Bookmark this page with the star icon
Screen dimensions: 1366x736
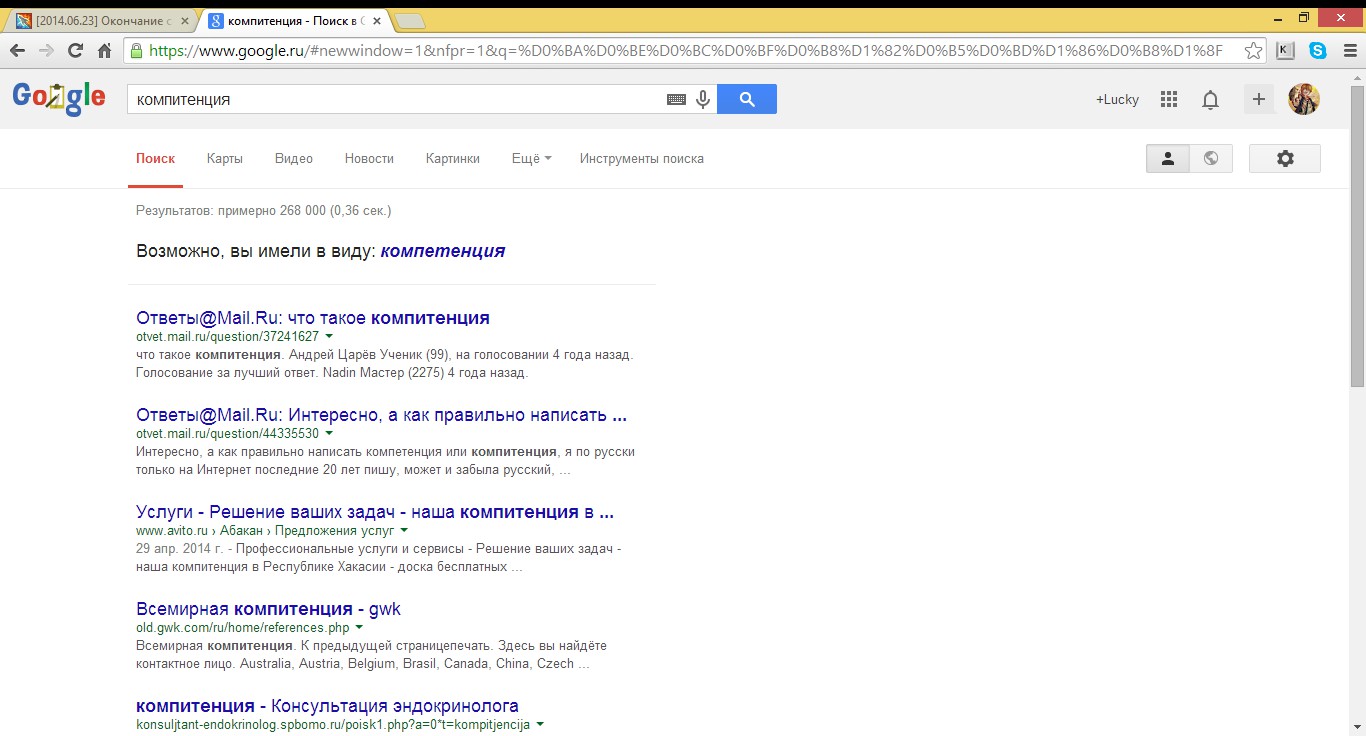coord(1253,50)
